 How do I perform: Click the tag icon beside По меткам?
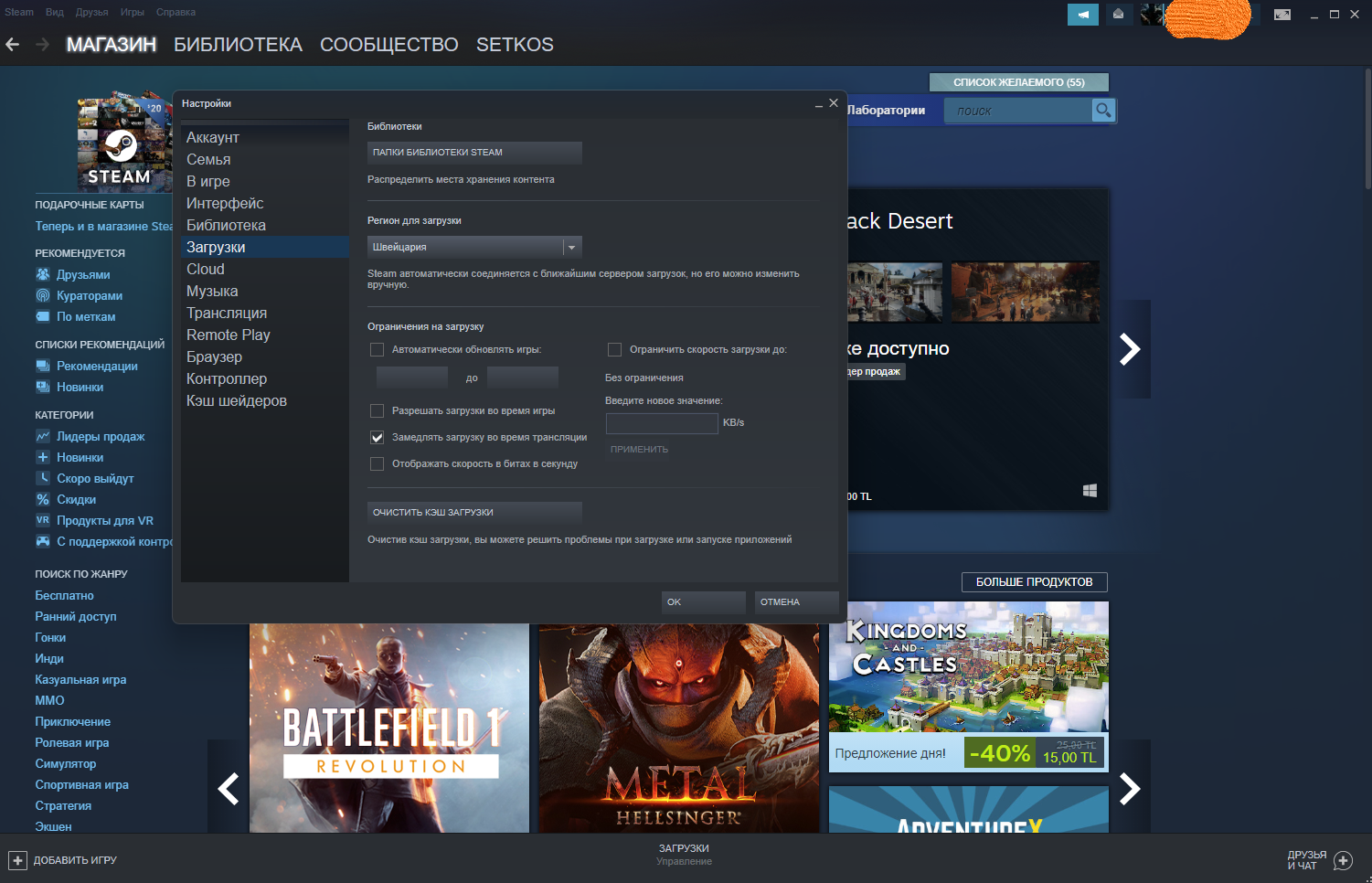point(43,316)
